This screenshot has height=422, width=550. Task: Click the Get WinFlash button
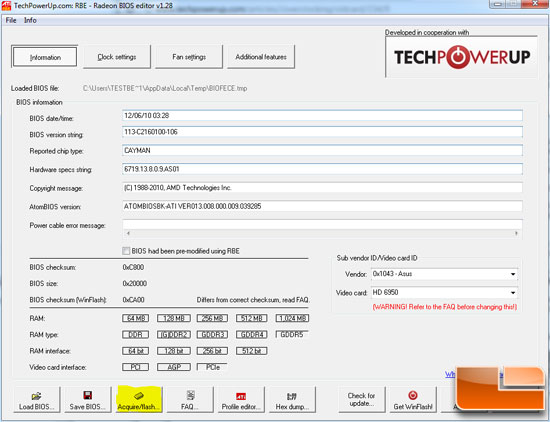pyautogui.click(x=413, y=400)
